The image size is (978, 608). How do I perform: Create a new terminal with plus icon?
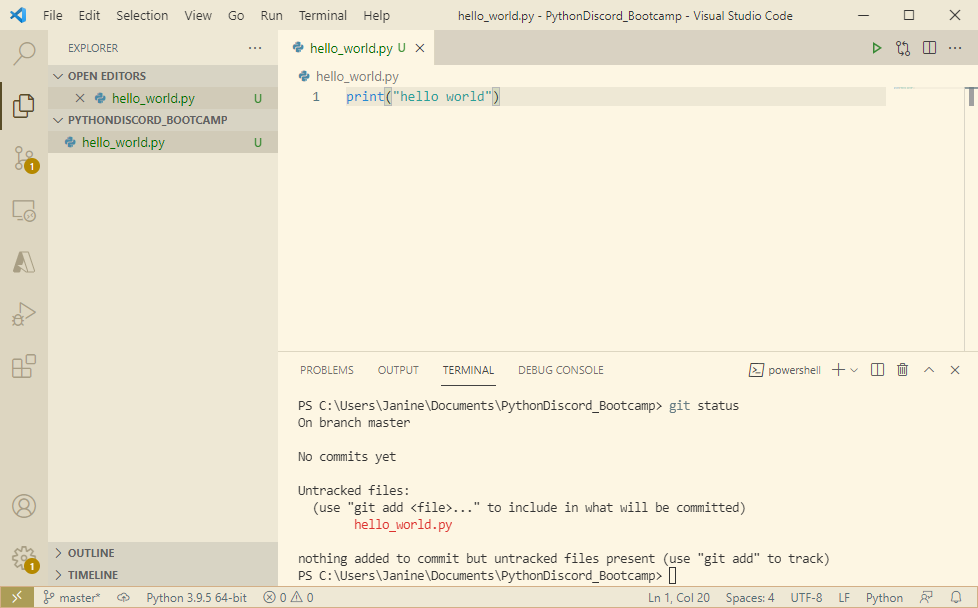838,370
